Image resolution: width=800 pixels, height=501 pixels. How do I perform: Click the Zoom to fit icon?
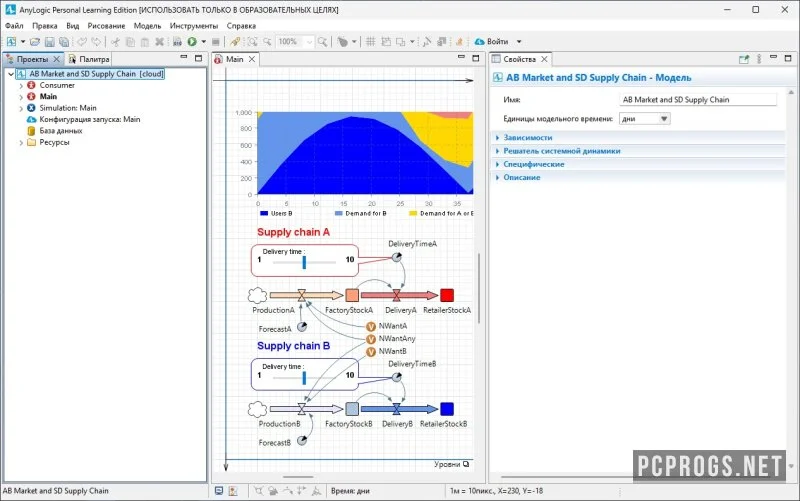(252, 41)
